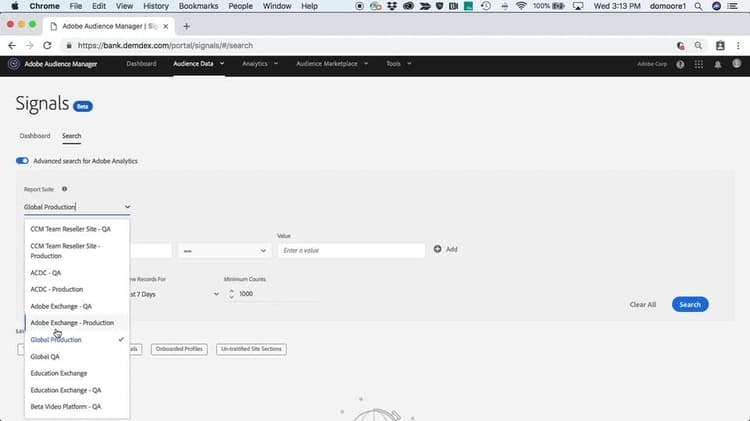This screenshot has height=421, width=750.
Task: Reload the page with refresh icon
Action: coord(47,45)
